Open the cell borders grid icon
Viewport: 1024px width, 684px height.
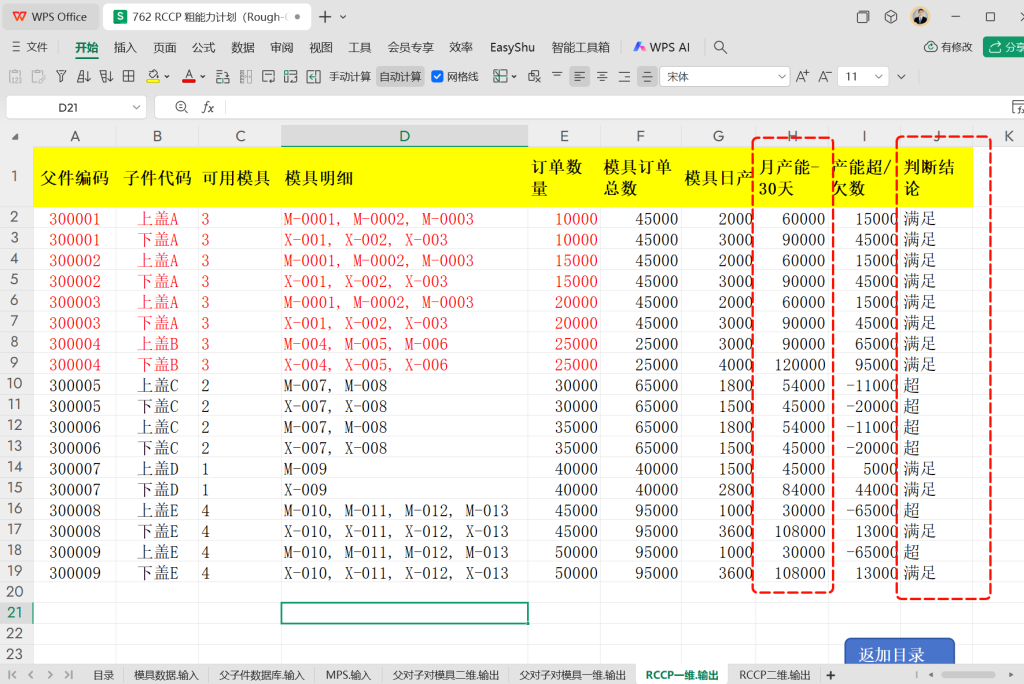click(129, 76)
